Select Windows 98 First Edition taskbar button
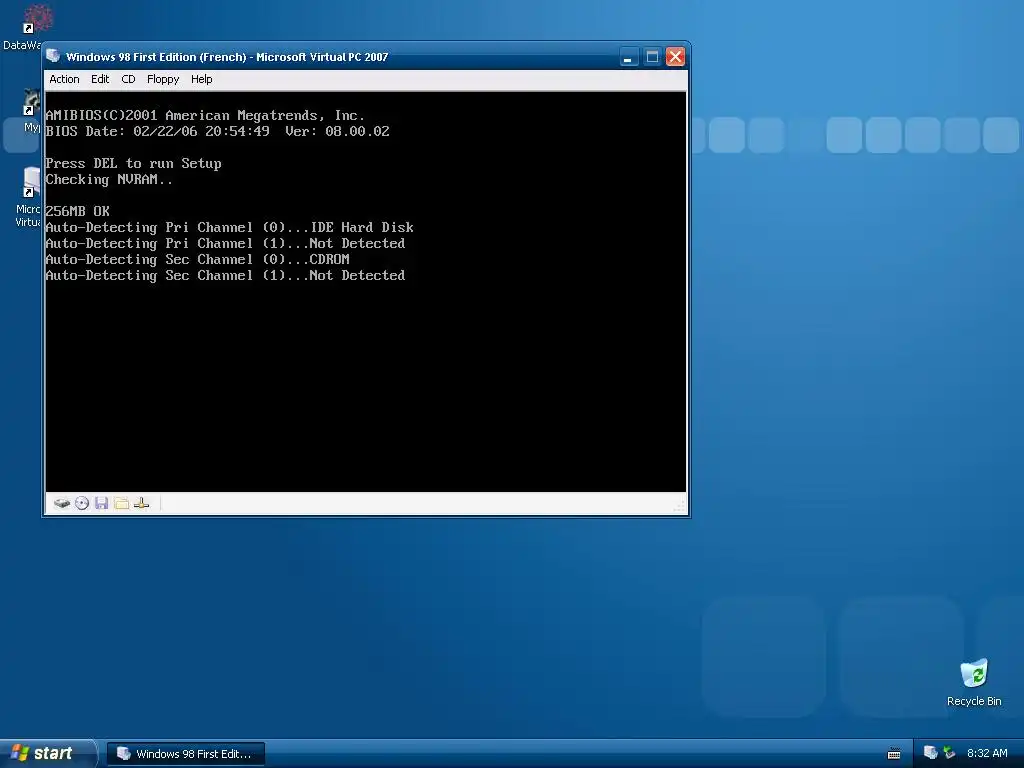 point(185,754)
